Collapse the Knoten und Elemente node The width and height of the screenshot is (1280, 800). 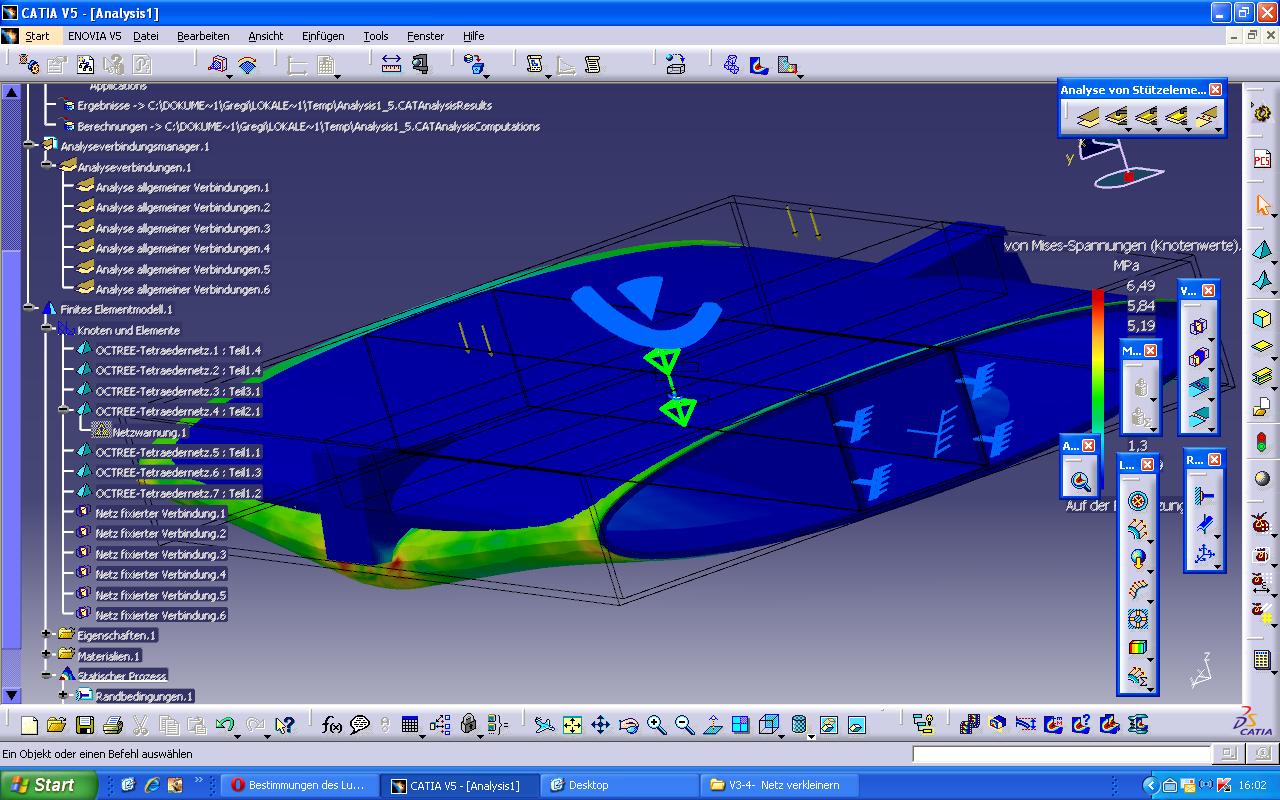tap(46, 329)
